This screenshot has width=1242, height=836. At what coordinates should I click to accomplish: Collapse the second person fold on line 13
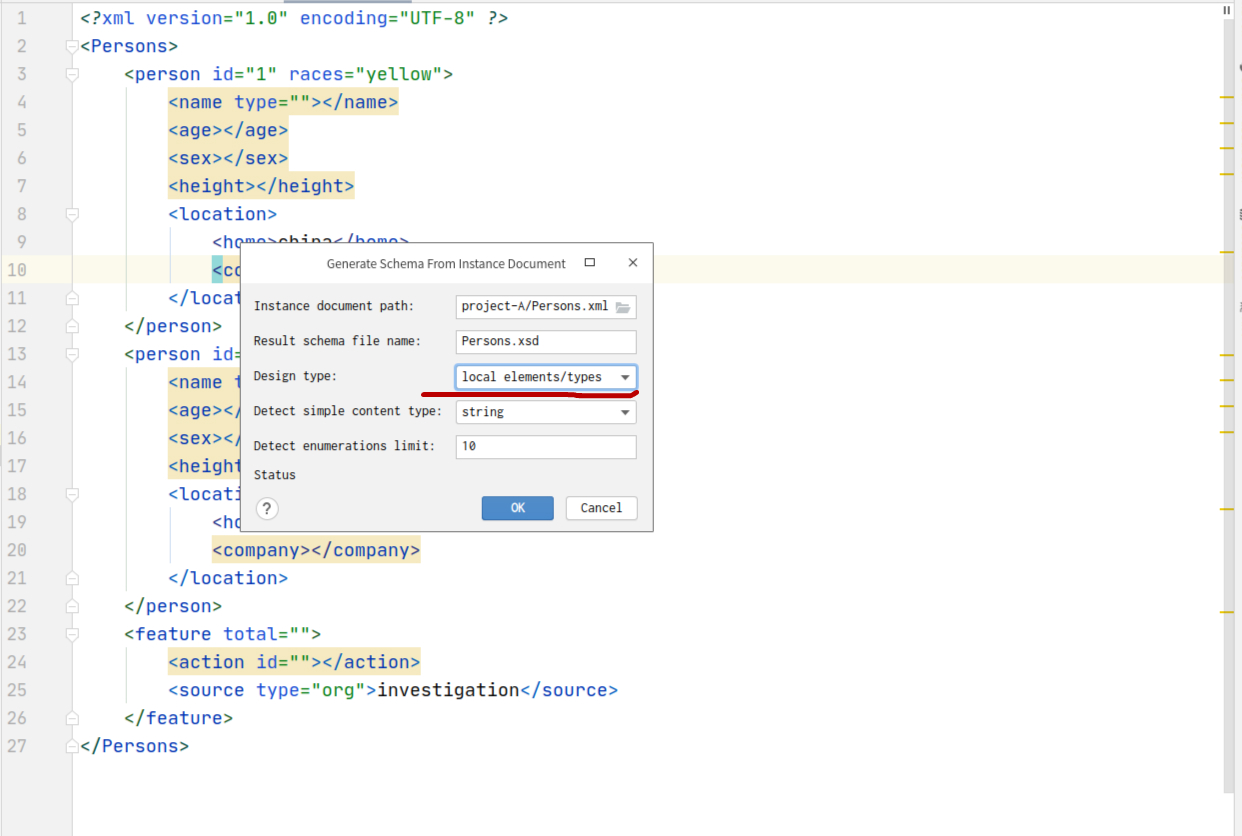coord(72,354)
